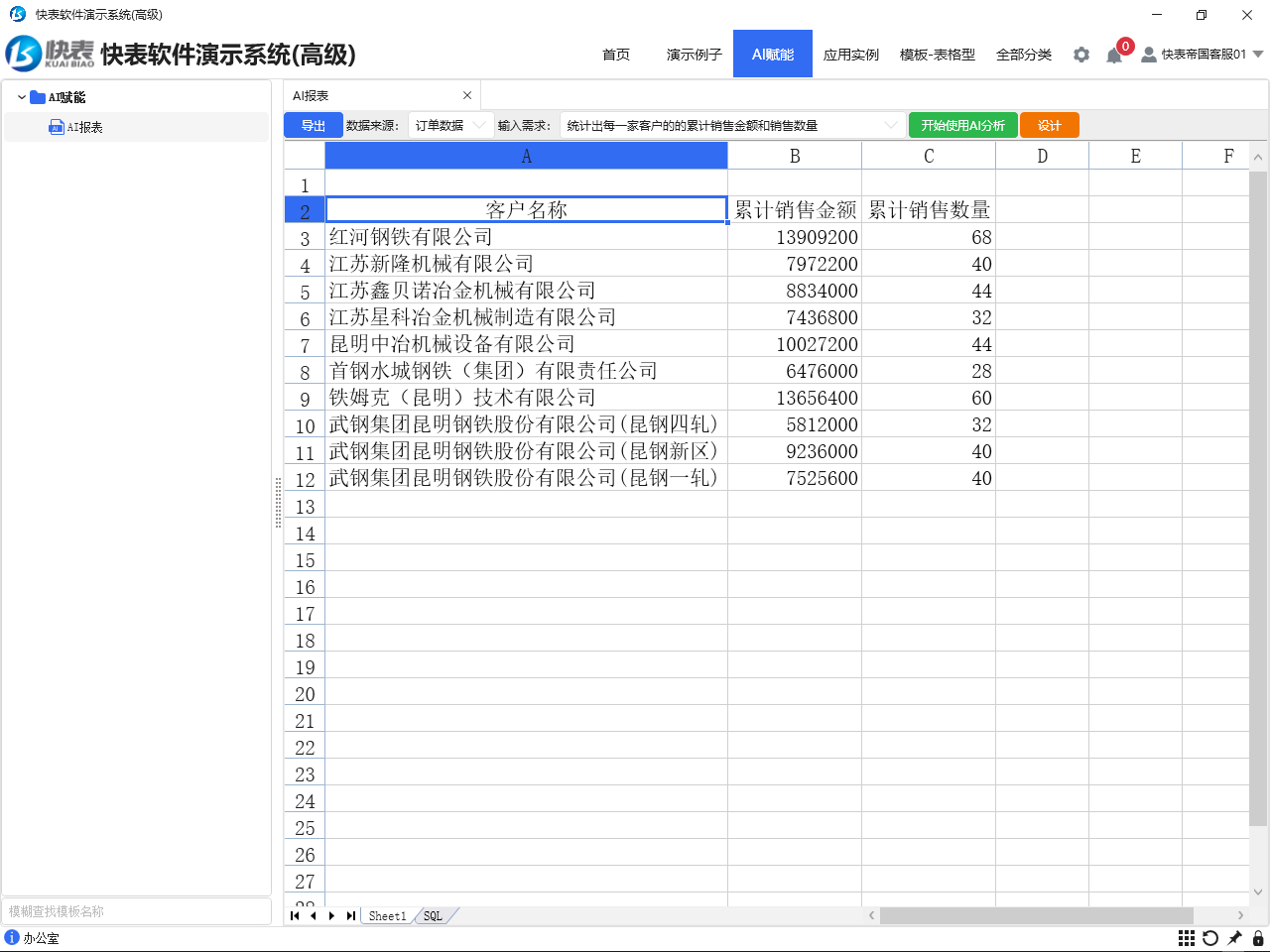Screen dimensions: 1270x952
Task: Click the 开始使用AI分析 button
Action: (x=962, y=125)
